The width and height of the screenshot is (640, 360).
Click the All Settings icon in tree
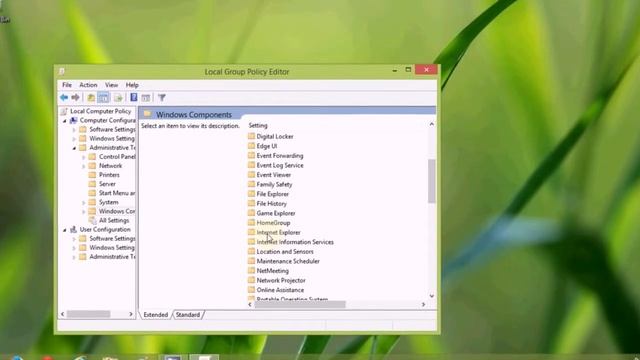click(93, 220)
